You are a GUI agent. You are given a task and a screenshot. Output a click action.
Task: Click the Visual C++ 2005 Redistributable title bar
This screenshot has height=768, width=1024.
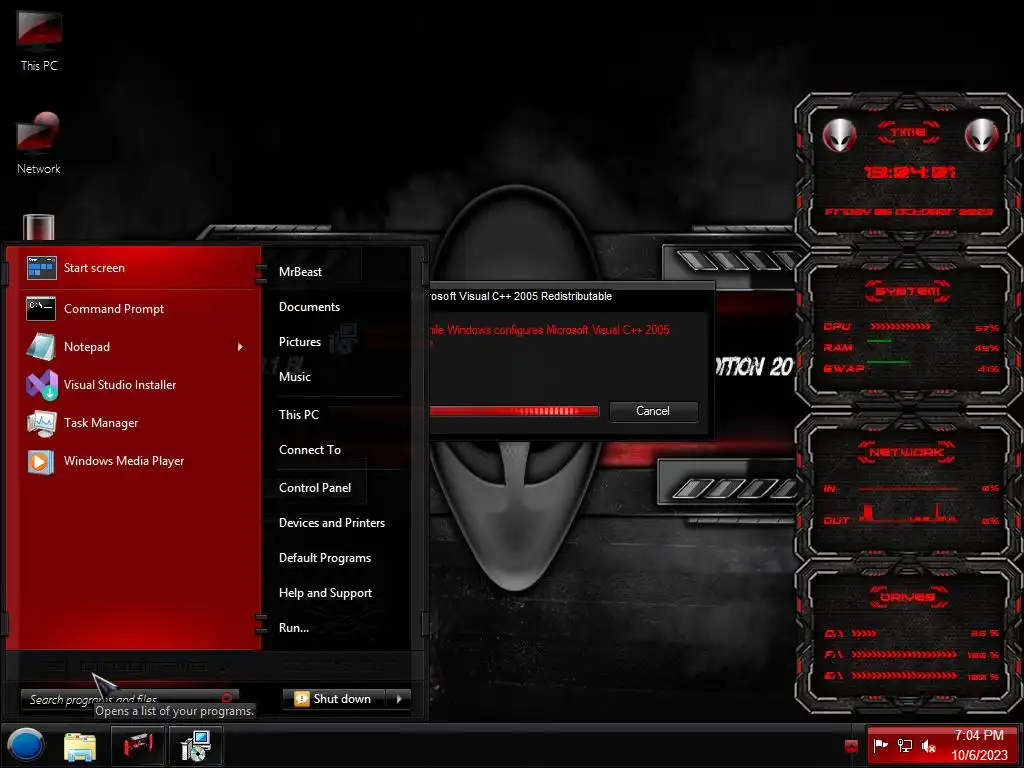571,296
